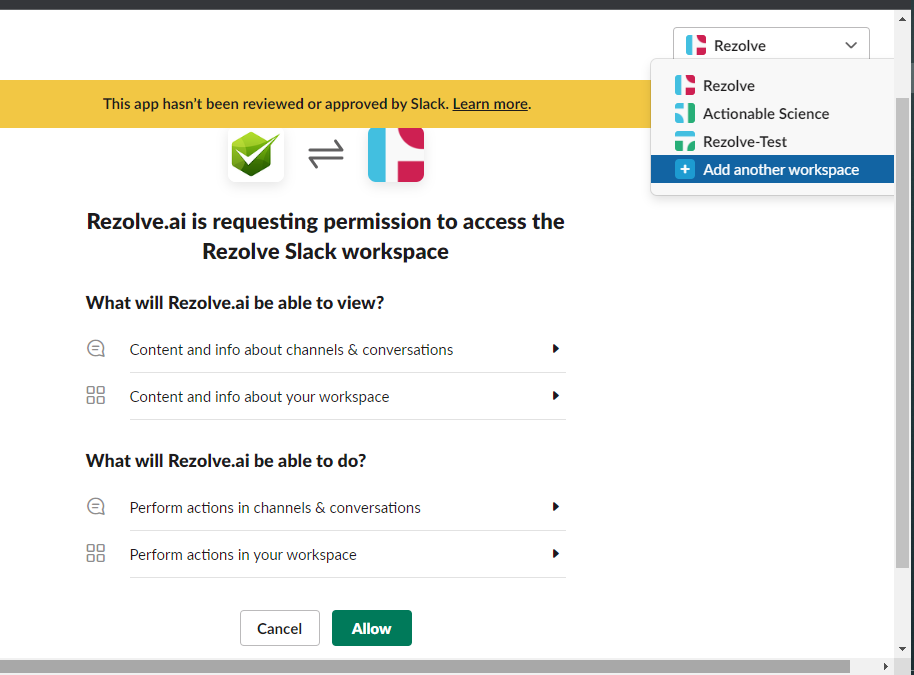Open the Rezolve workspace selector dropdown
Viewport: 914px width, 675px height.
[771, 45]
